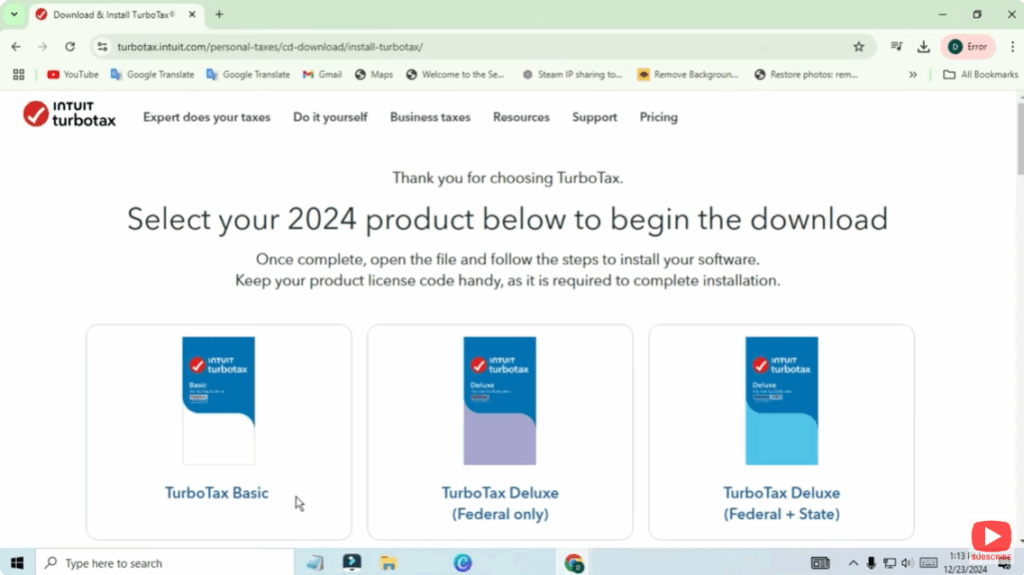Screen dimensions: 1024x575
Task: Open Chrome profile Error button
Action: (x=968, y=46)
